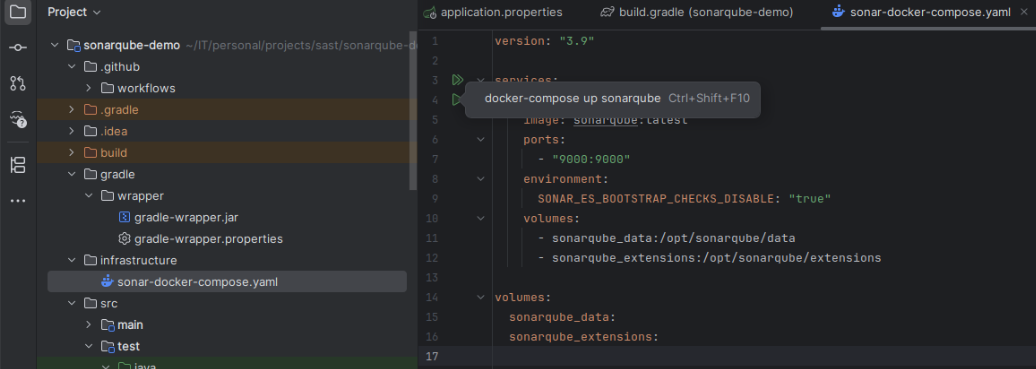
Task: Collapse the sonarqube-demo root node
Action: click(x=55, y=46)
